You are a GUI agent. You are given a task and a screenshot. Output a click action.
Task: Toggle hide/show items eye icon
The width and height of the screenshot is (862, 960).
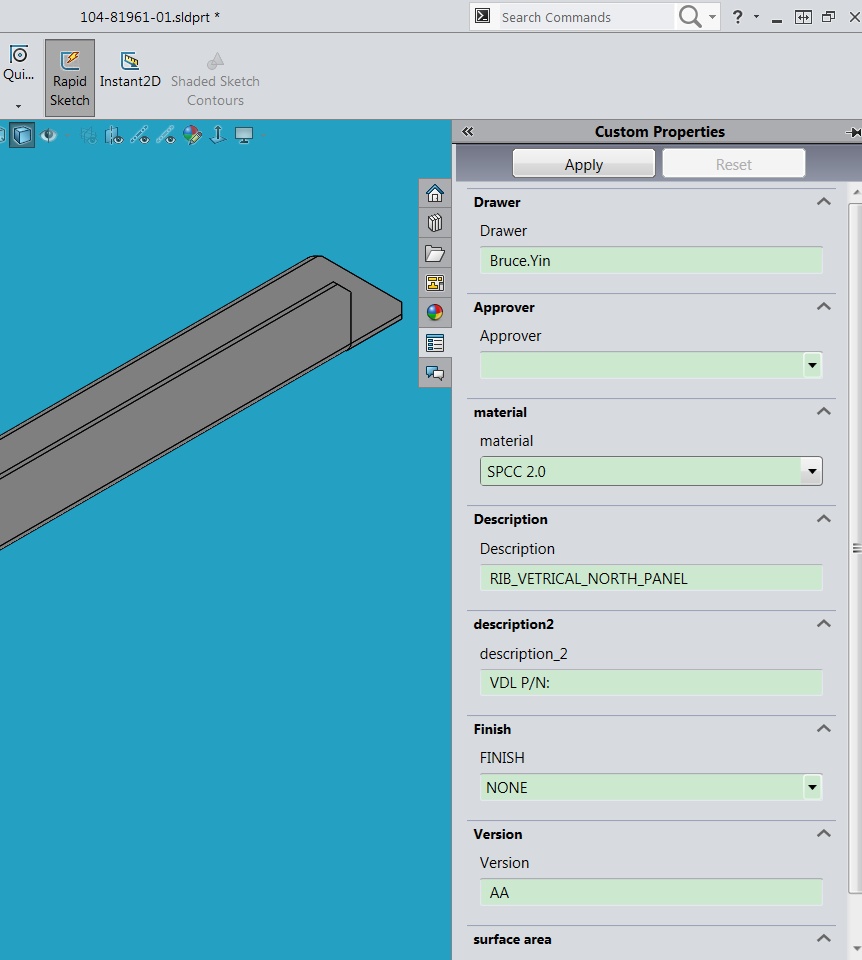(x=48, y=135)
